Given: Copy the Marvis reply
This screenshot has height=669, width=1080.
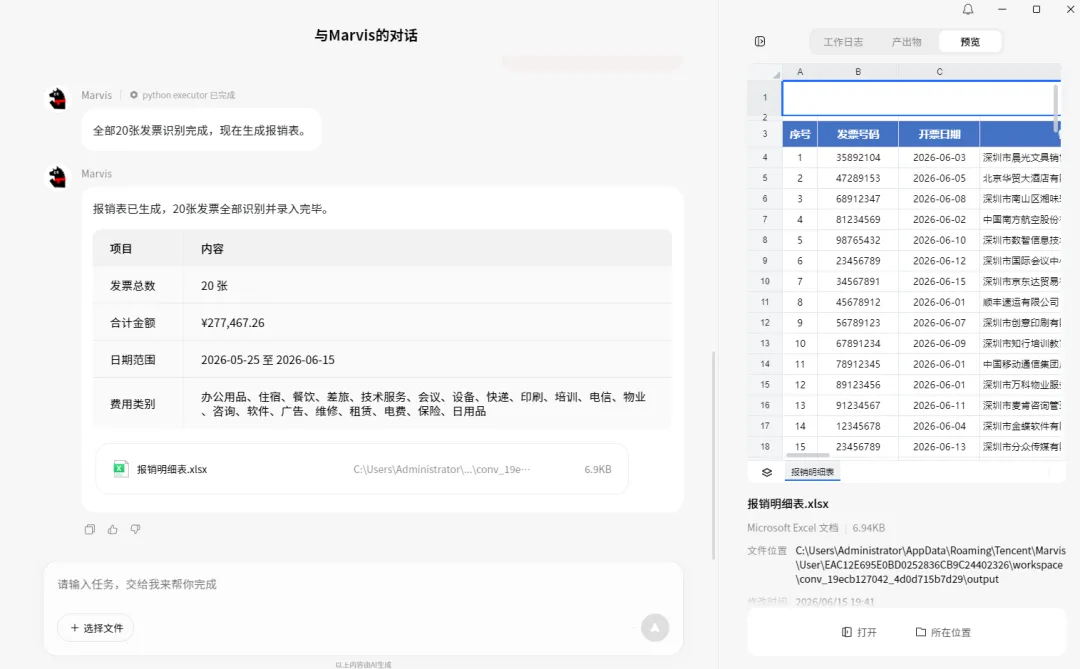Looking at the screenshot, I should (x=90, y=529).
